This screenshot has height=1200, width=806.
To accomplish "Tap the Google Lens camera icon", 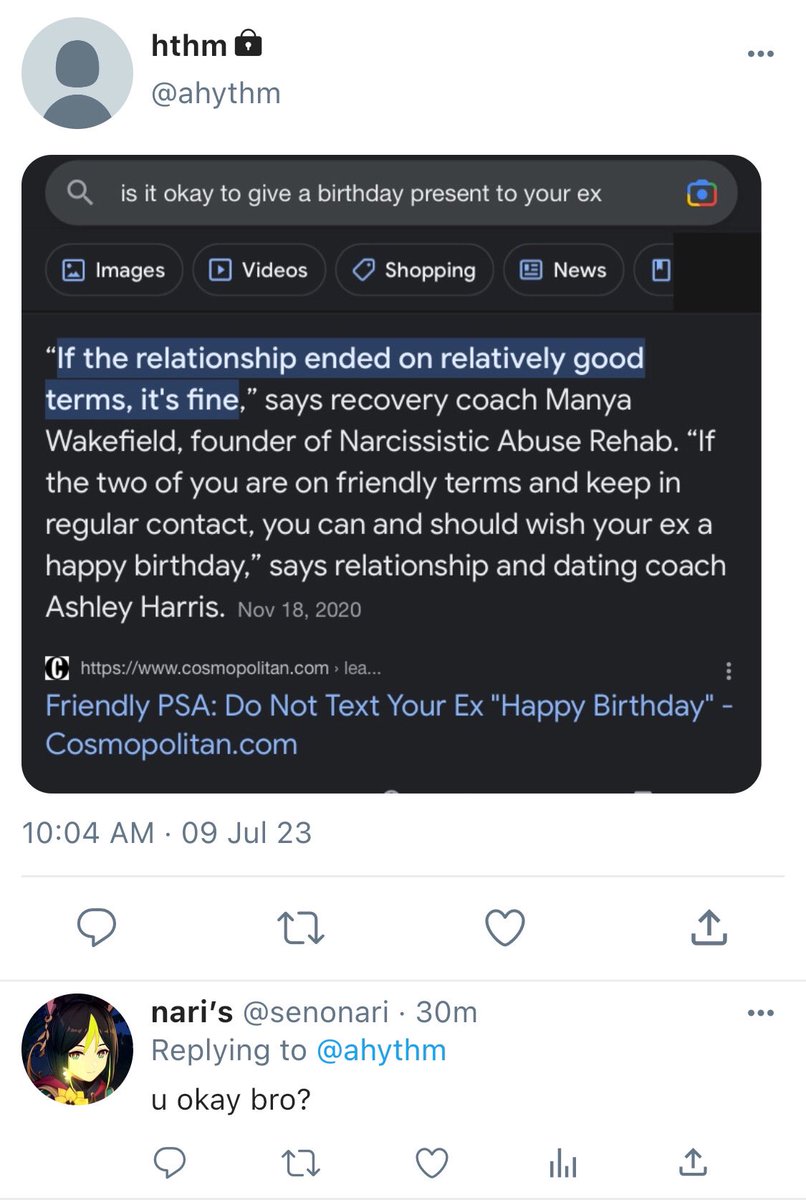I will 701,193.
